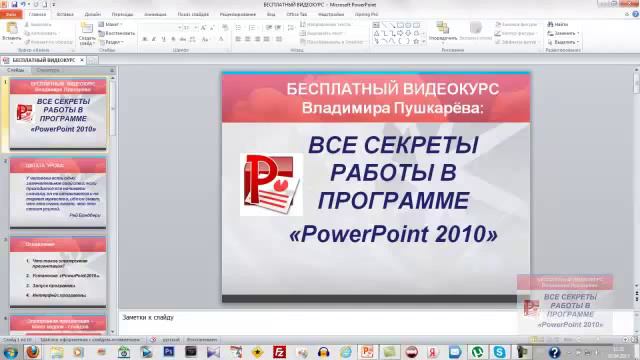Click the Create slide (Создать слайд) icon
Viewport: 640px width, 360px height.
pyautogui.click(x=87, y=28)
